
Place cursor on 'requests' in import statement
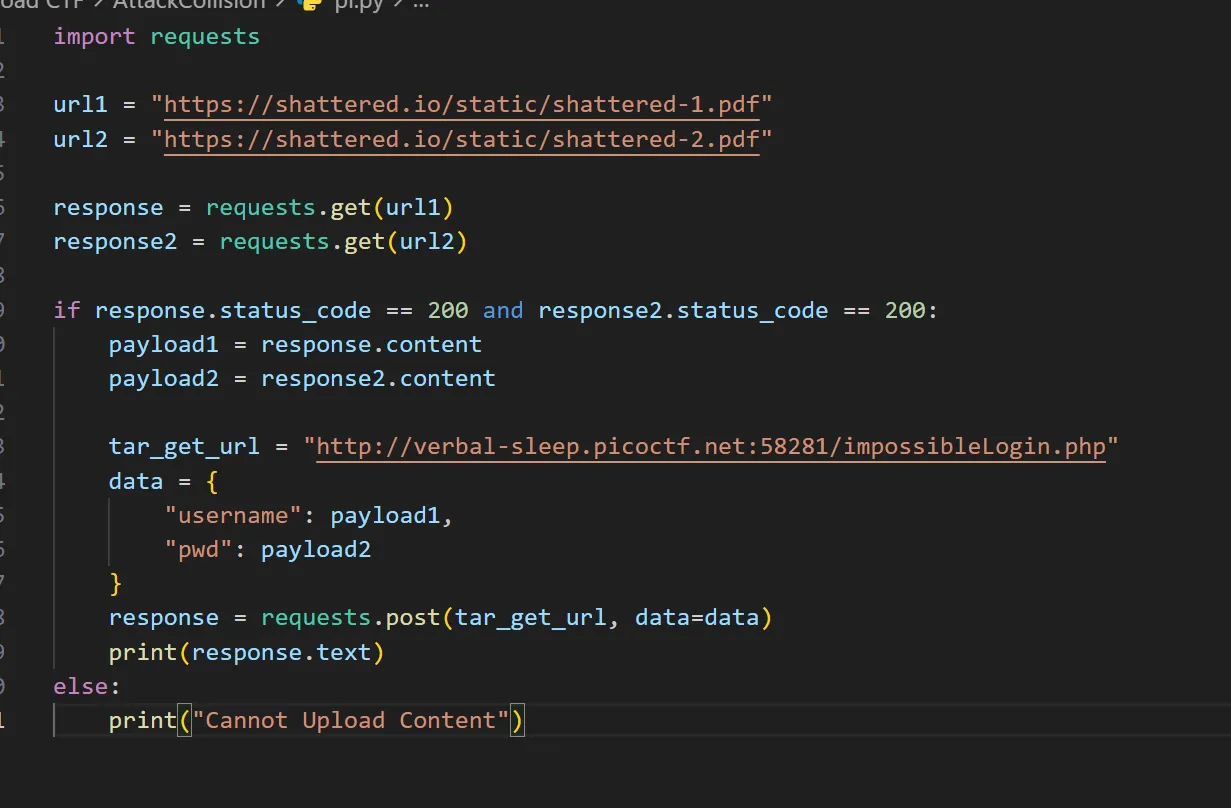[205, 37]
